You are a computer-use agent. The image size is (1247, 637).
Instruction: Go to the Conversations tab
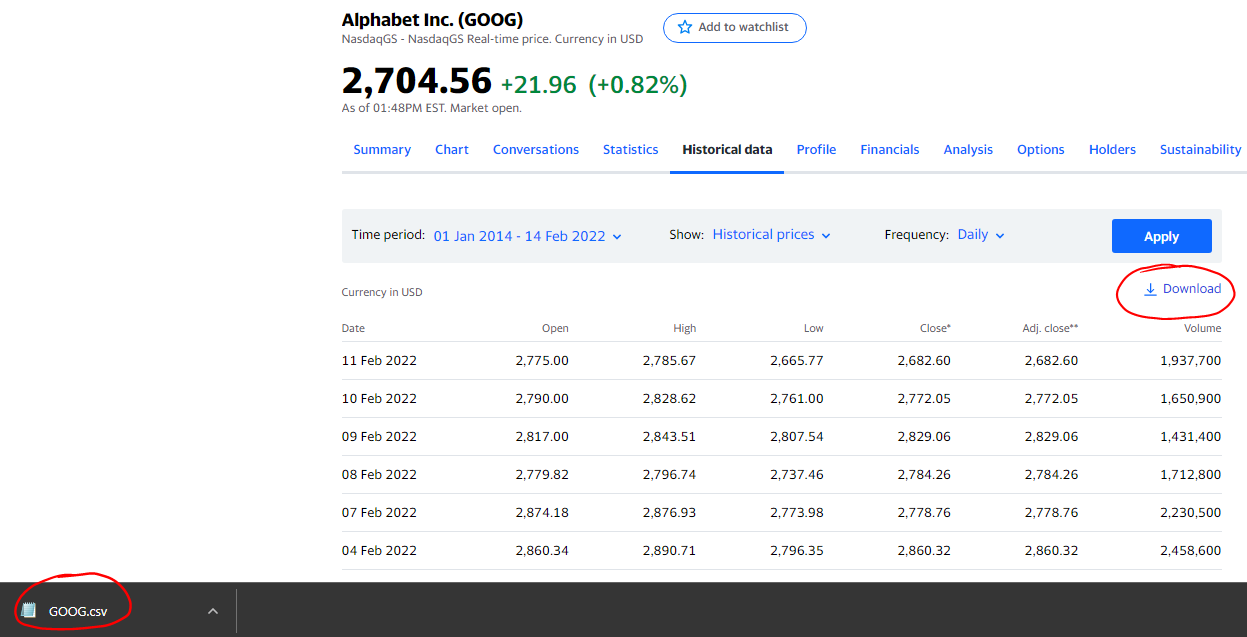[x=536, y=150]
